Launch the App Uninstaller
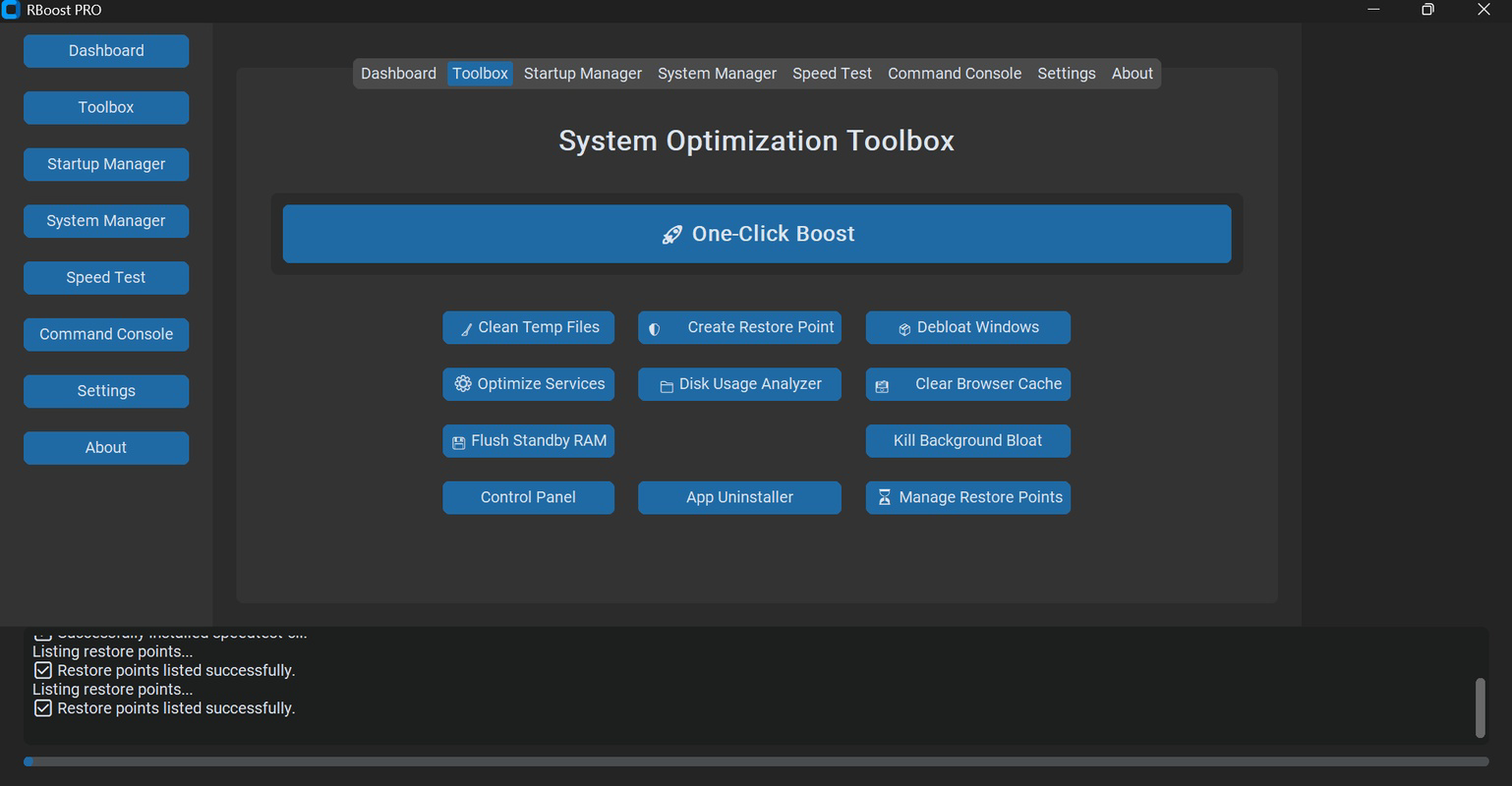 [739, 497]
